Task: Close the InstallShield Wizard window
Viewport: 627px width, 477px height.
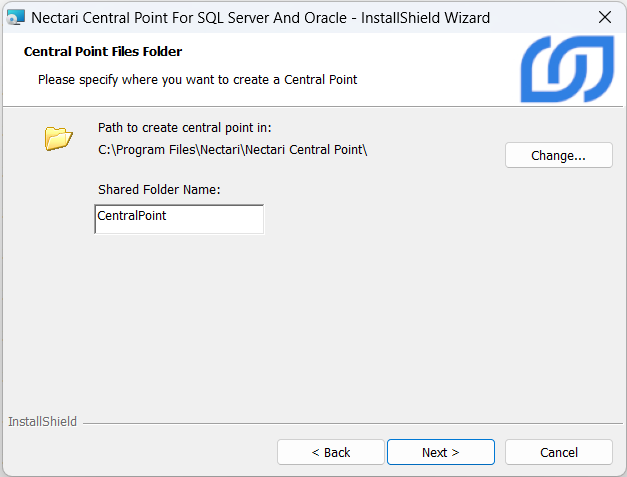Action: [604, 17]
